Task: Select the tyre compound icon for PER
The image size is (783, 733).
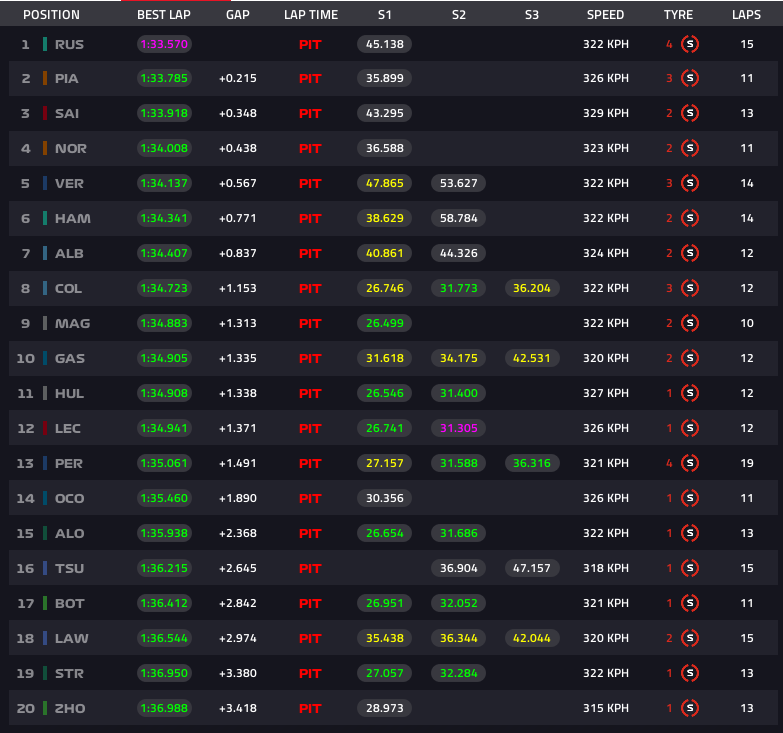Action: [690, 464]
